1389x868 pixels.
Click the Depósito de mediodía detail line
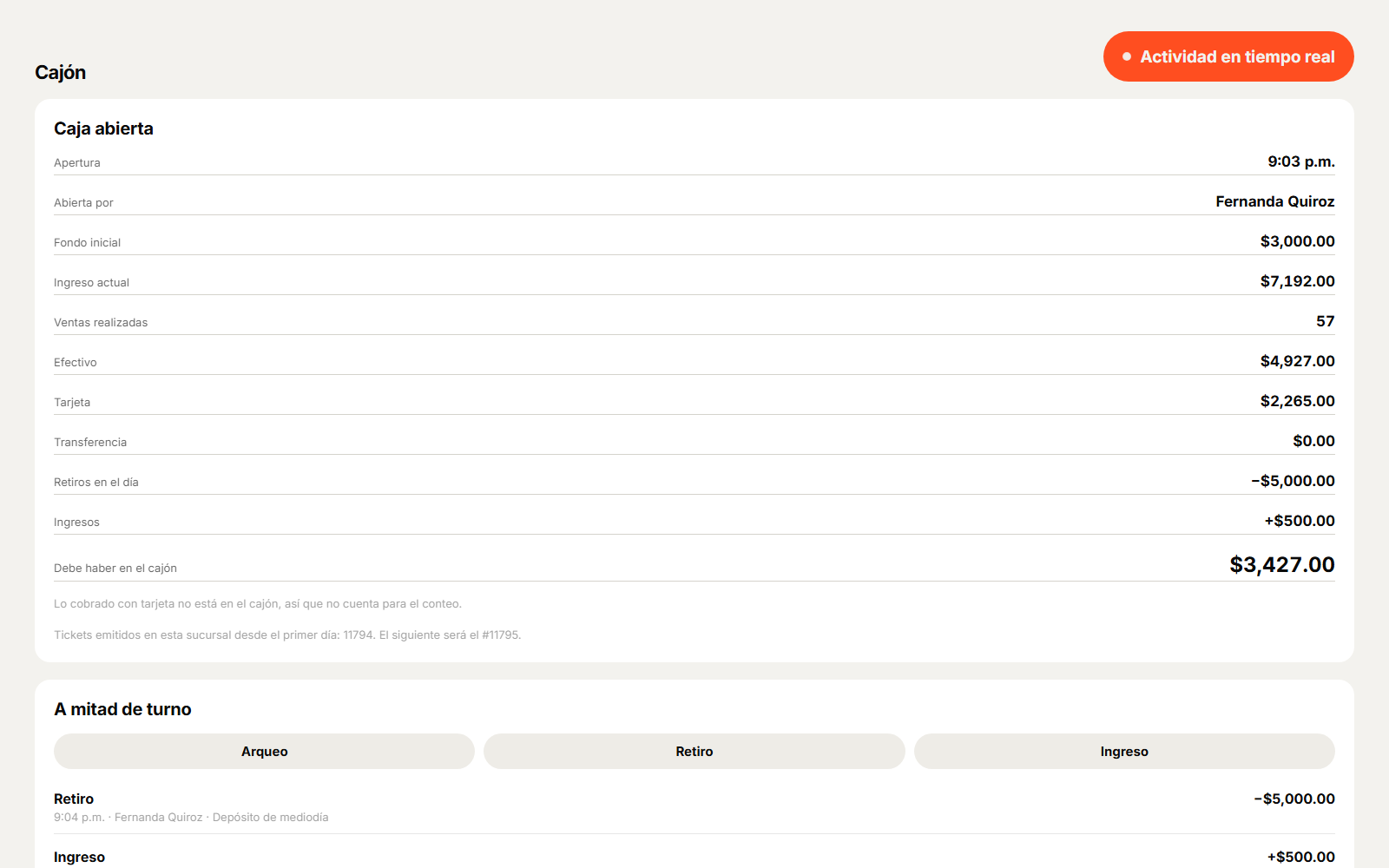pyautogui.click(x=191, y=818)
